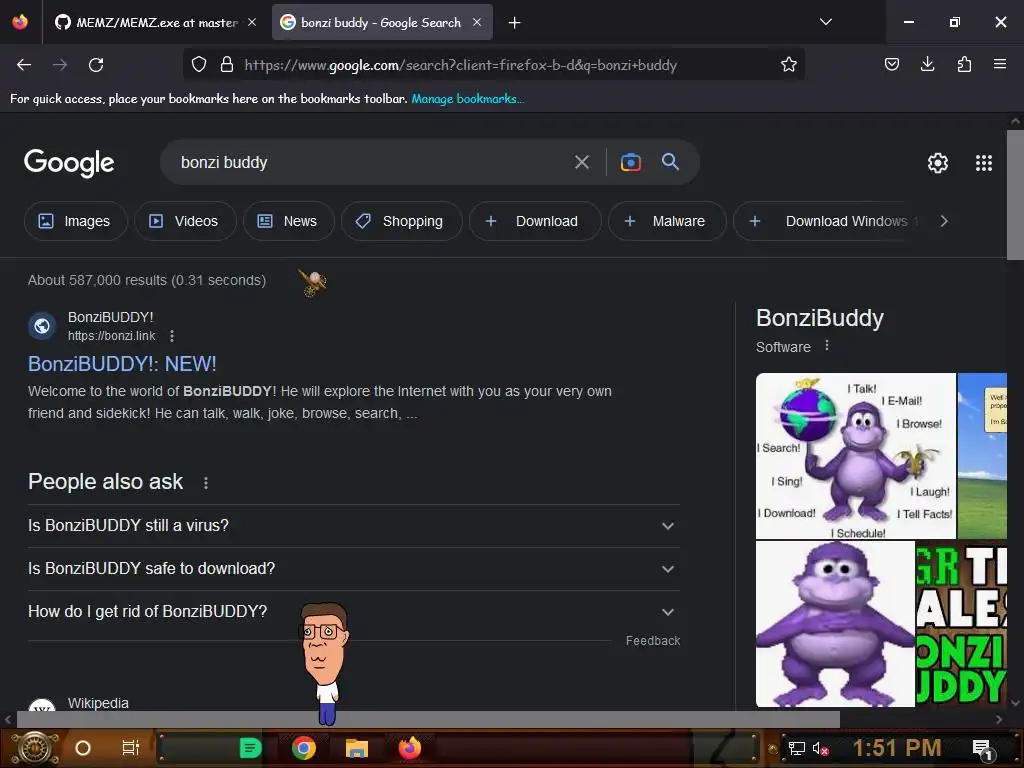The height and width of the screenshot is (768, 1024).
Task: Launch Chrome from the taskbar
Action: click(x=304, y=748)
